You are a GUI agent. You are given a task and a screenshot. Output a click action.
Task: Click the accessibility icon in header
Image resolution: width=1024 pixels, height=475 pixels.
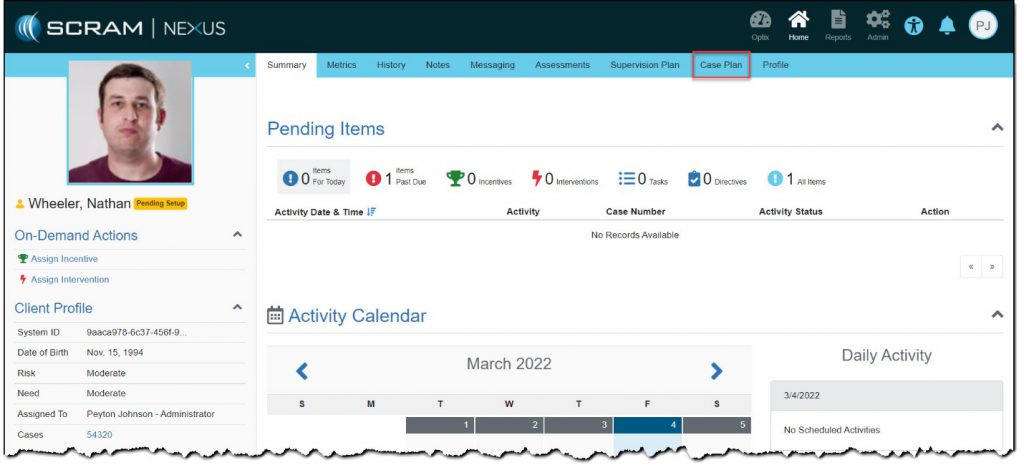pos(914,26)
